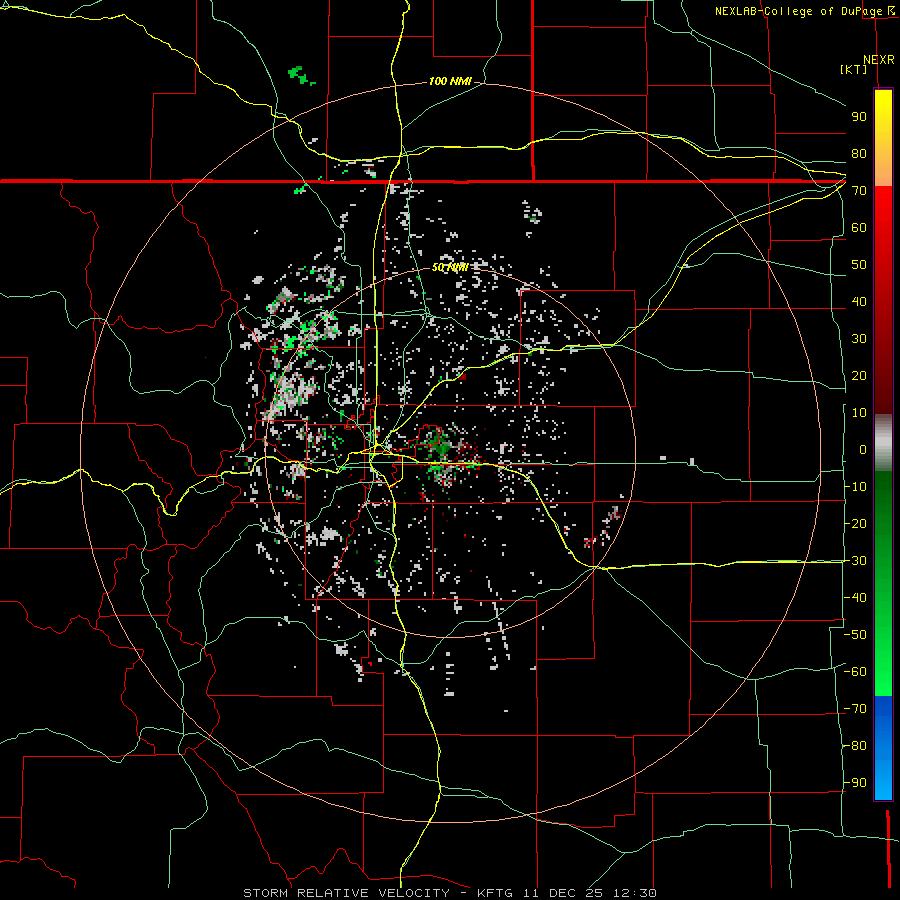Click the positive 20 scale label

tap(859, 376)
